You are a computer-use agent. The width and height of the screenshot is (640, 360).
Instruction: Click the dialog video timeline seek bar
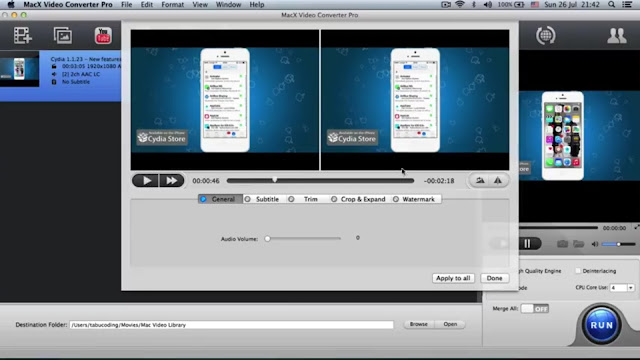[x=320, y=180]
